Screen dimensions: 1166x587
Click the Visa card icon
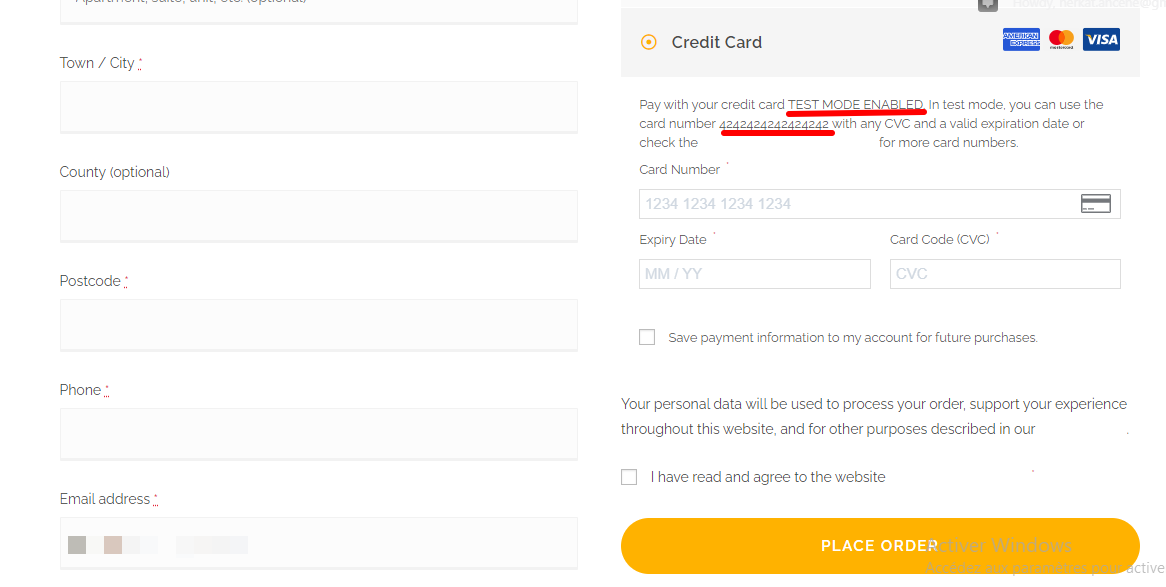(1101, 40)
